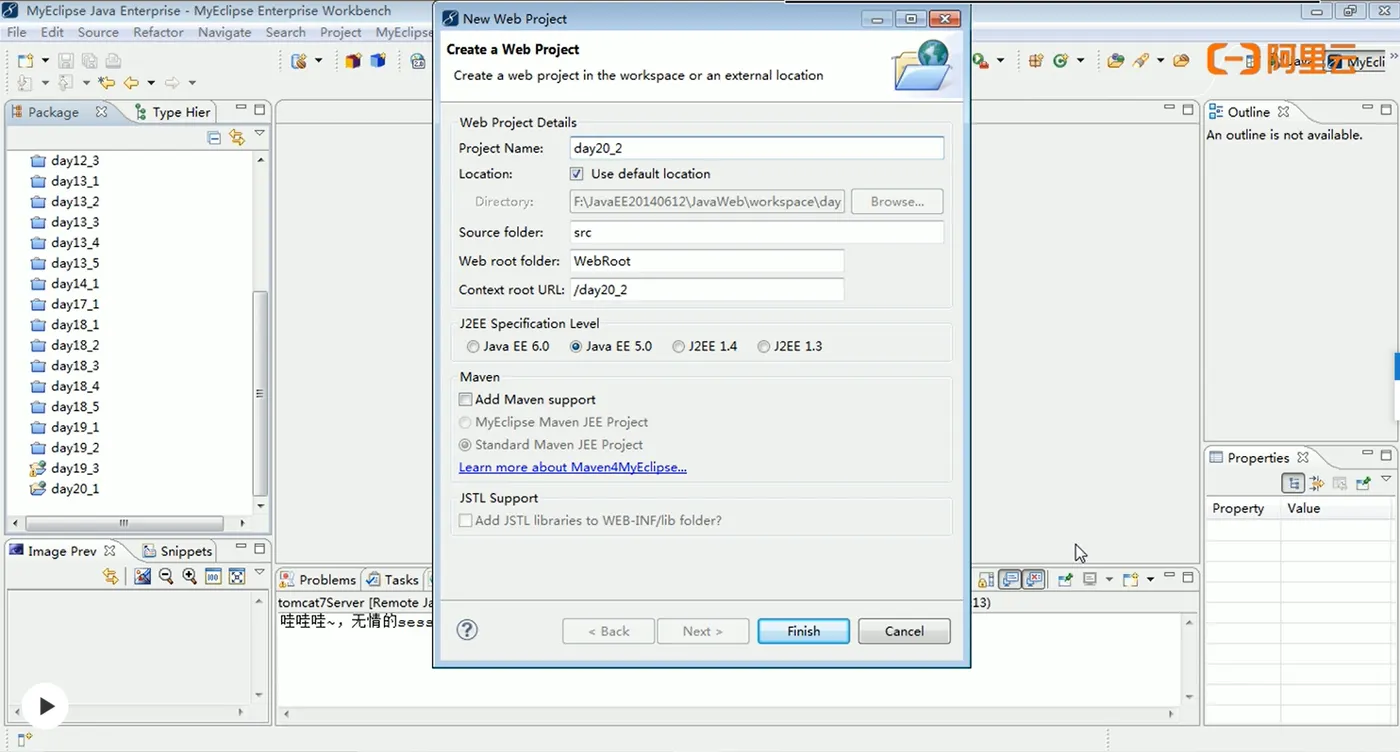Image resolution: width=1400 pixels, height=752 pixels.
Task: Open the Refactor menu
Action: coord(158,32)
